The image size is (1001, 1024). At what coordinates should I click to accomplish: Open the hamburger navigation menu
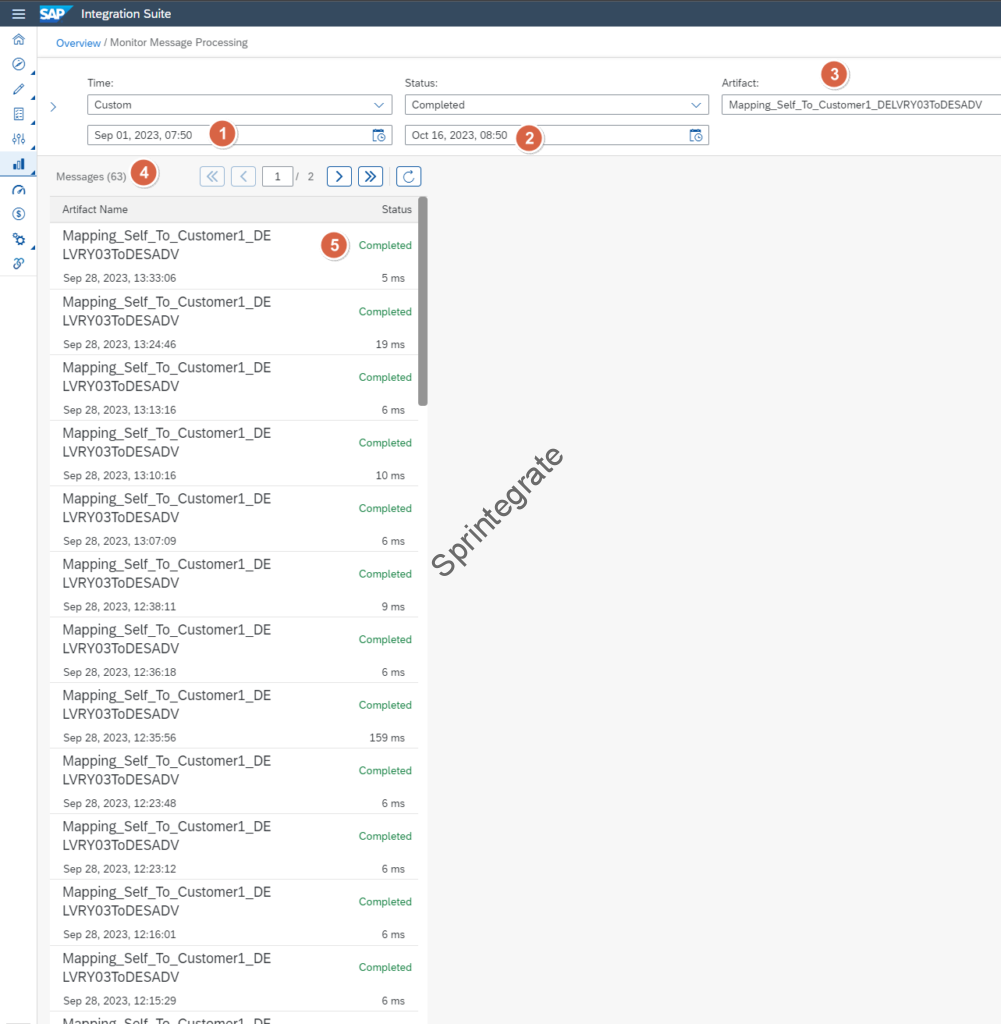coord(18,14)
